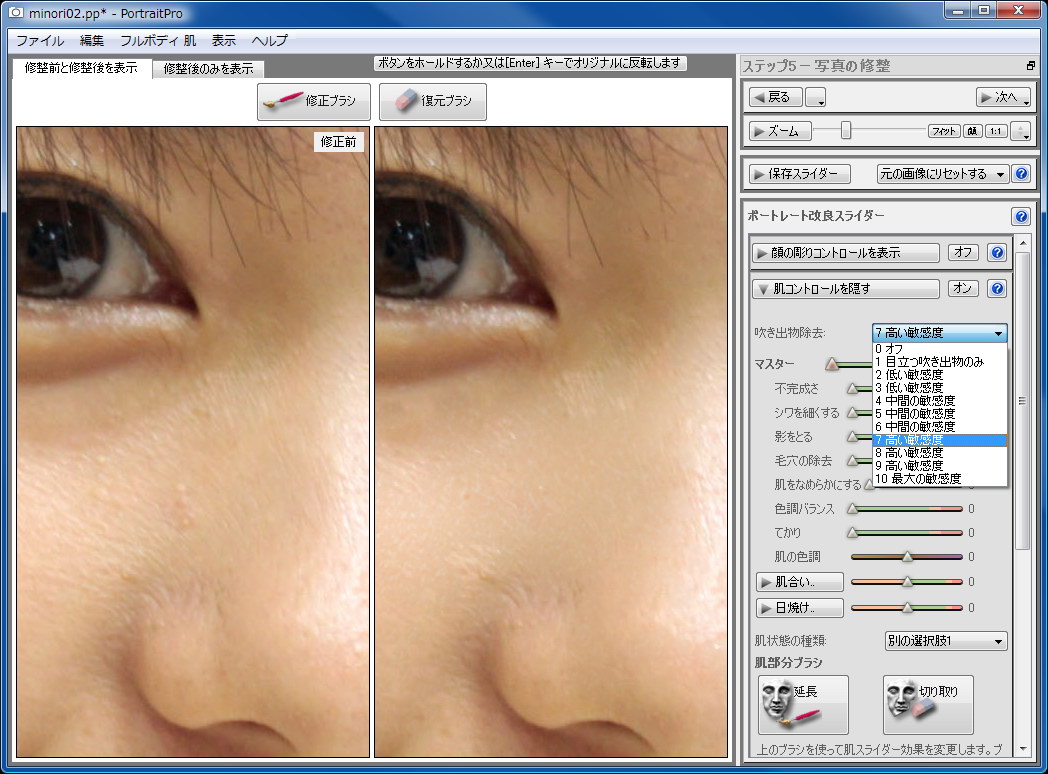Choose 10 最大の敏感度 option
The image size is (1048, 774).
940,479
